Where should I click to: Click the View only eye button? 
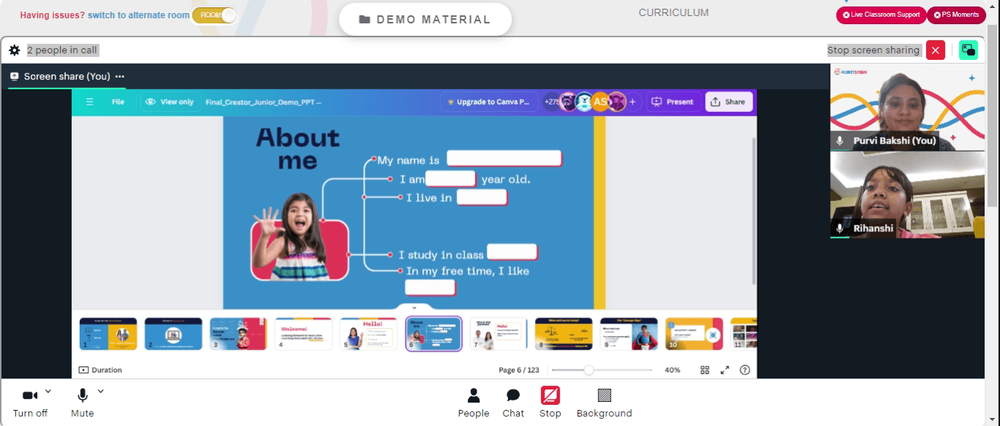point(170,102)
